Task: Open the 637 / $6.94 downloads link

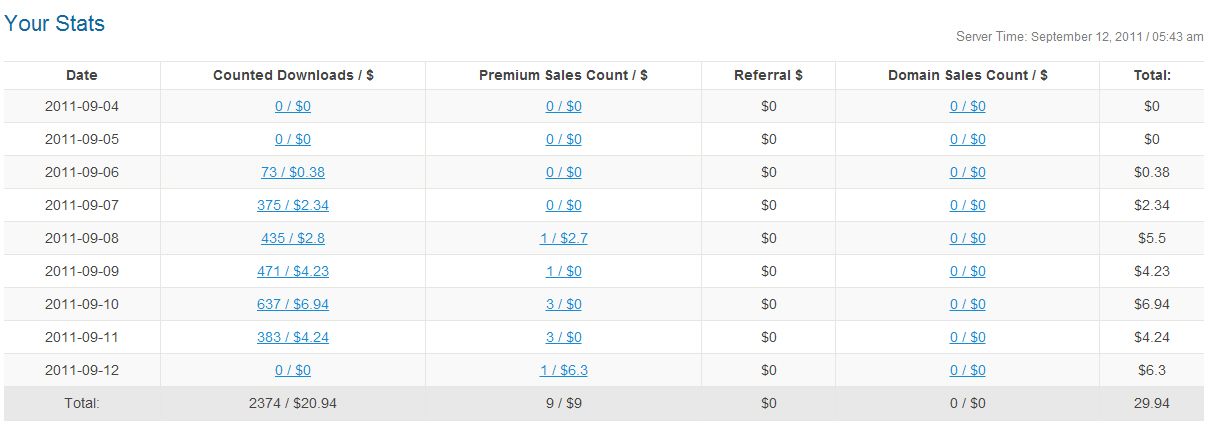Action: [x=293, y=304]
